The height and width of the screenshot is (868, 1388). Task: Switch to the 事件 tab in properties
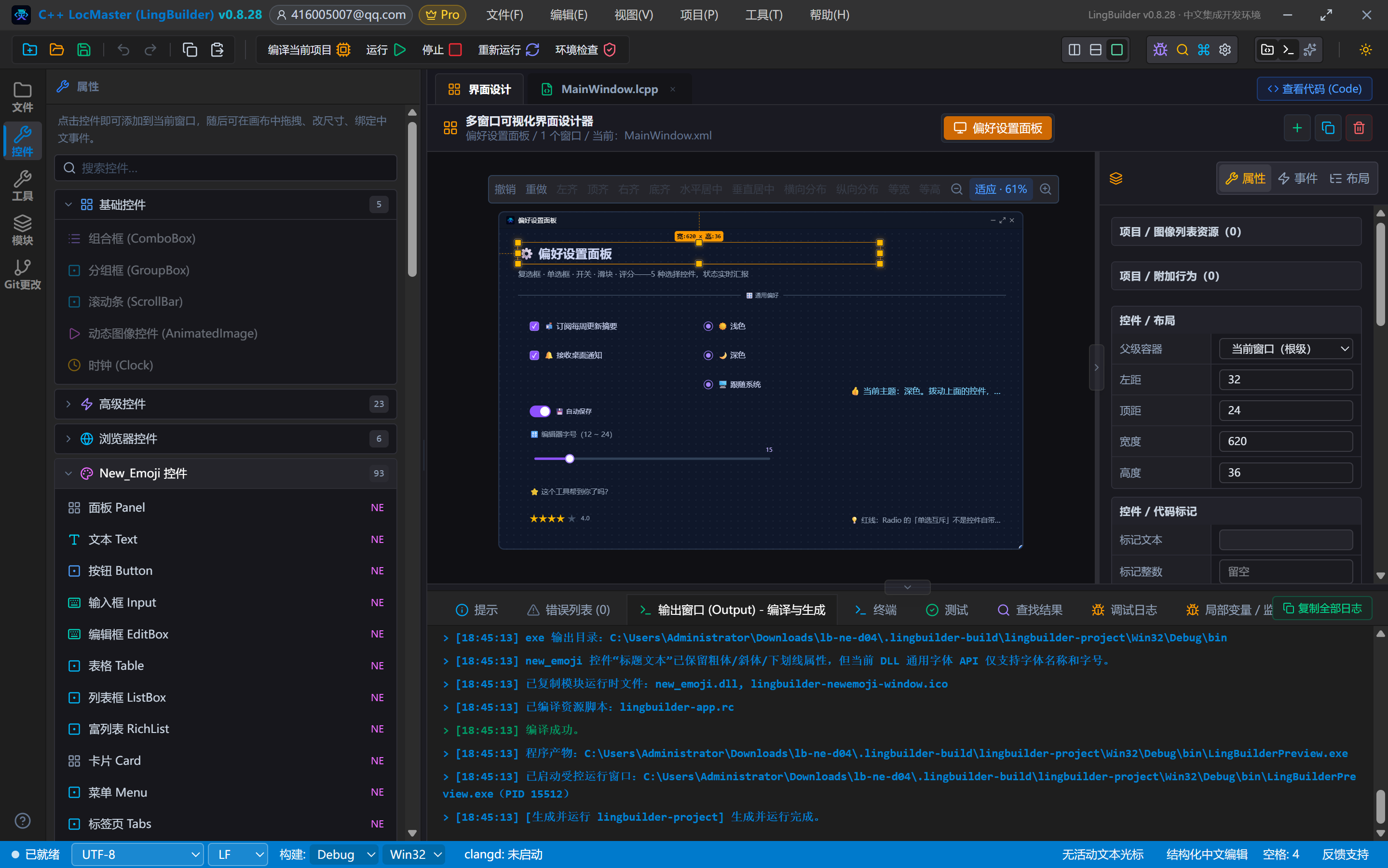(1297, 178)
